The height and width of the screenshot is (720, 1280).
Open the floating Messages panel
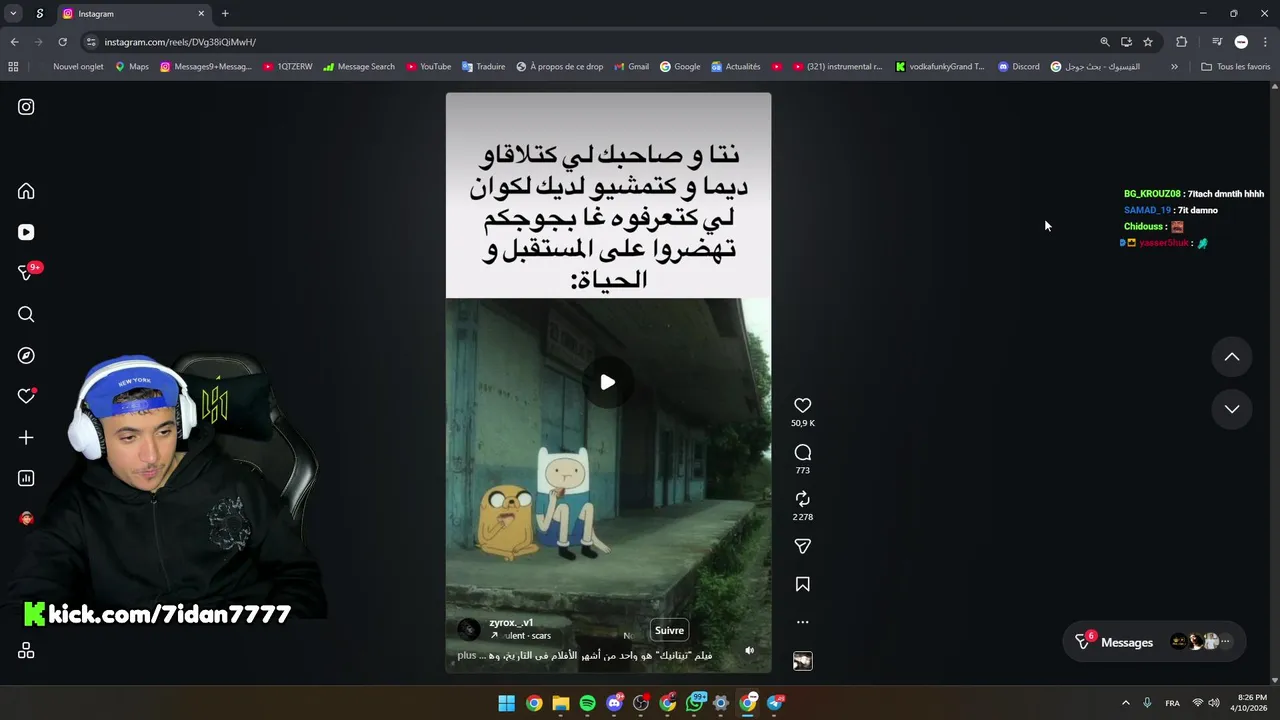pos(1155,642)
